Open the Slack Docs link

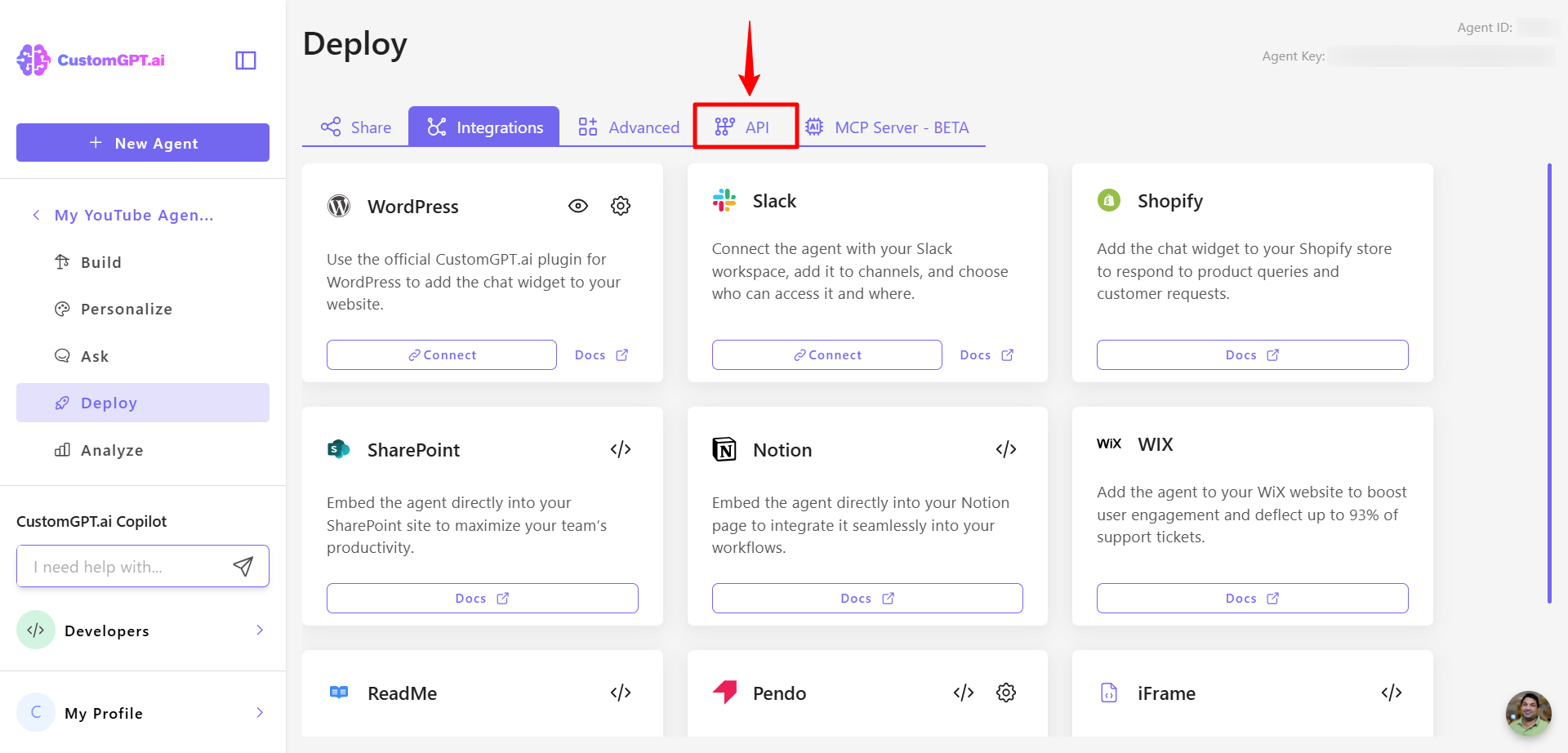coord(987,355)
